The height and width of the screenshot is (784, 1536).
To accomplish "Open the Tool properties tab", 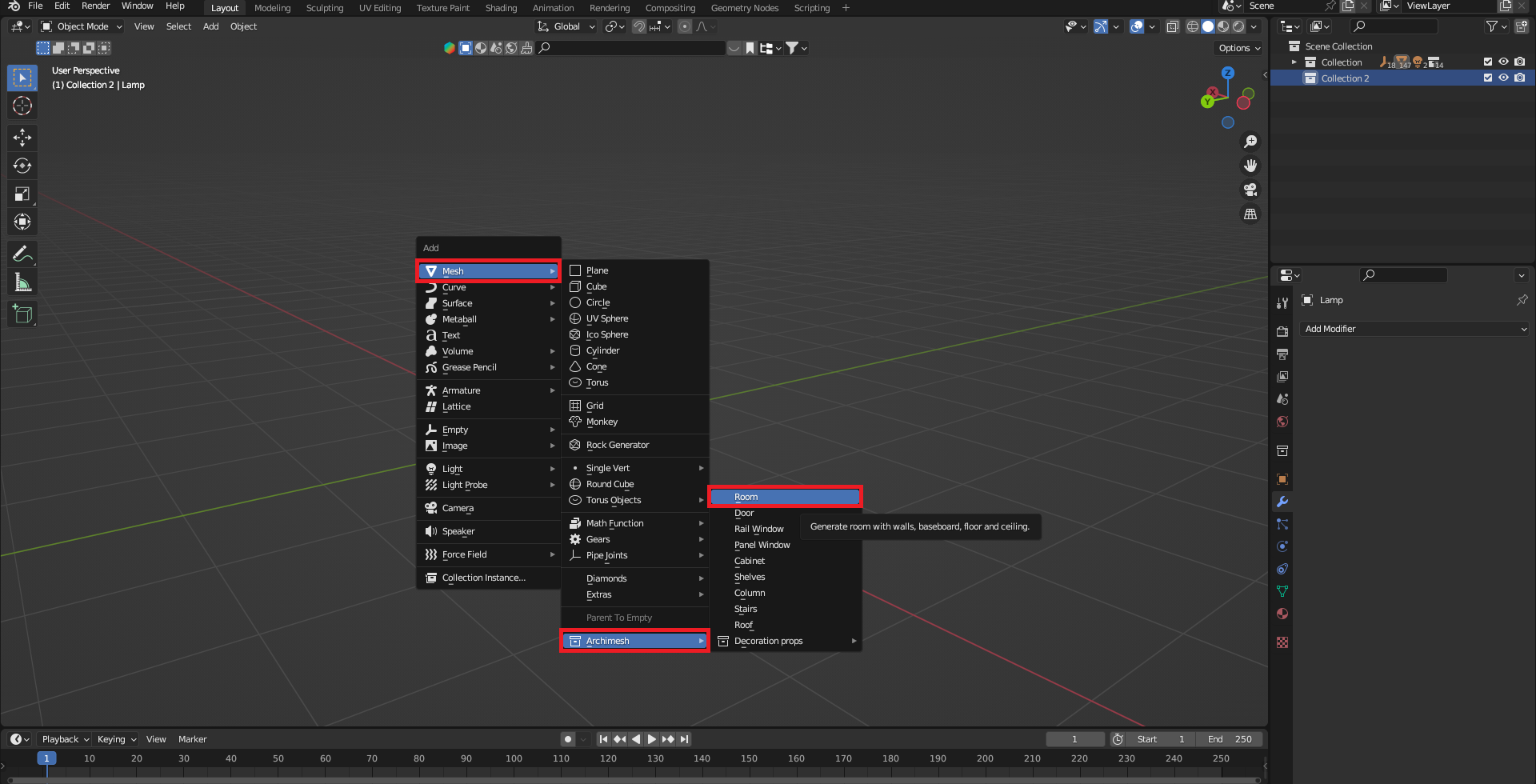I will (1282, 302).
